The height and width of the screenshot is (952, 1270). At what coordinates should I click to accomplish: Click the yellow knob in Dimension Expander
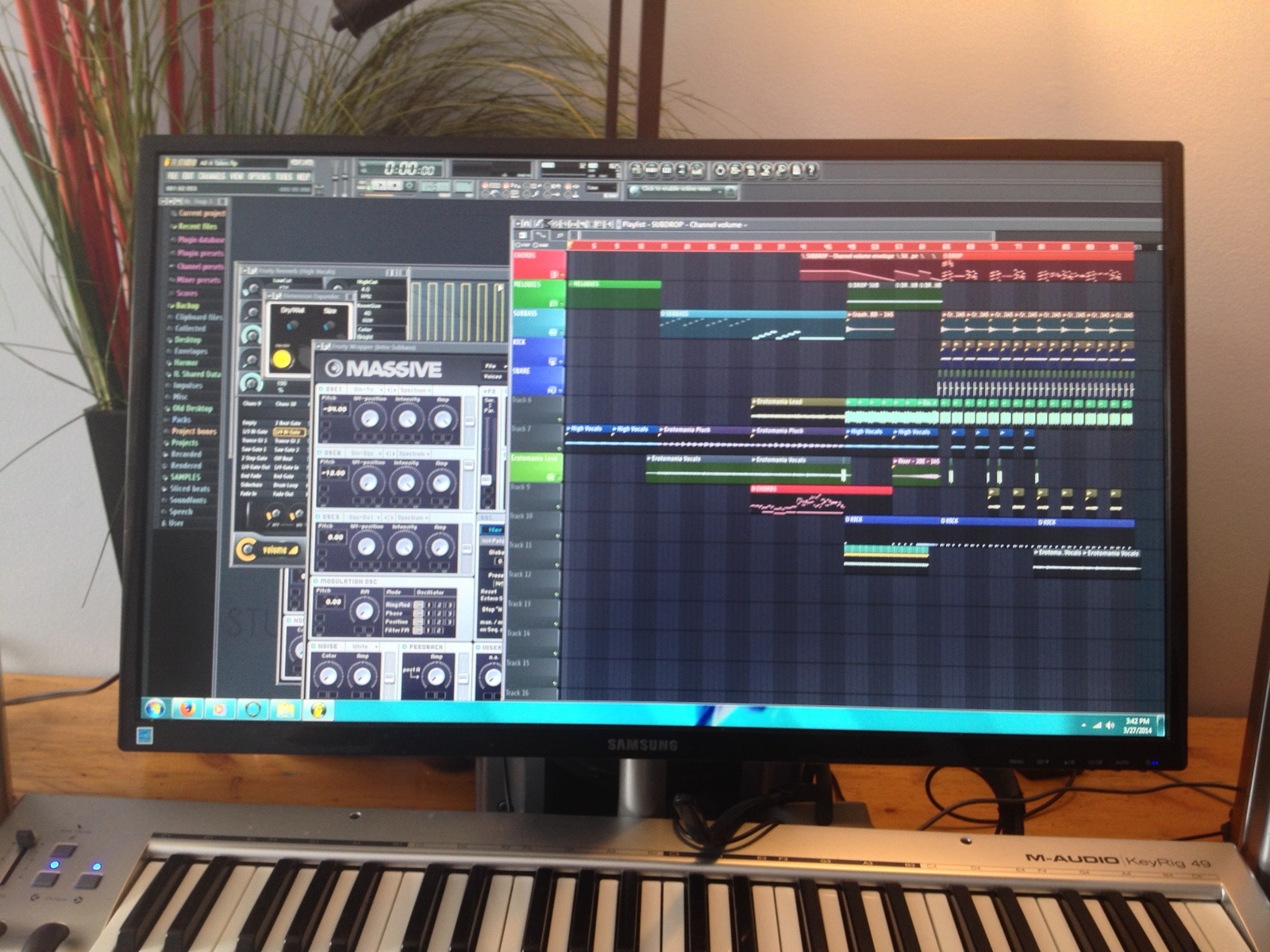(x=283, y=359)
